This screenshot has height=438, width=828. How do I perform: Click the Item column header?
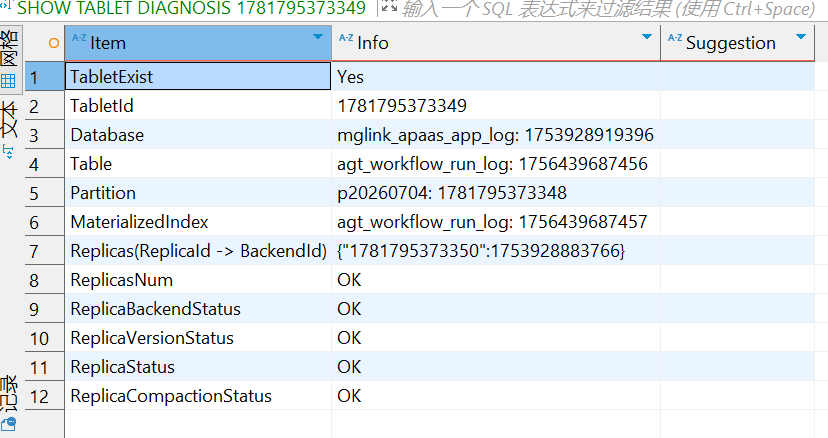[x=198, y=43]
